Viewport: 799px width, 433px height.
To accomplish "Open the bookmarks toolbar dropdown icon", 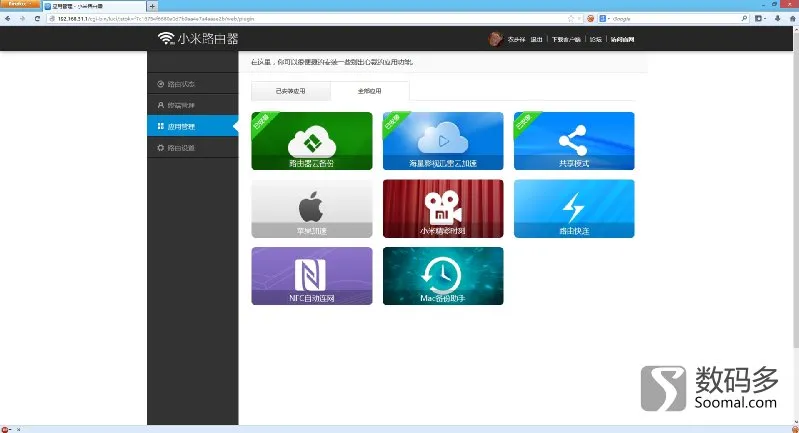I will [x=760, y=18].
